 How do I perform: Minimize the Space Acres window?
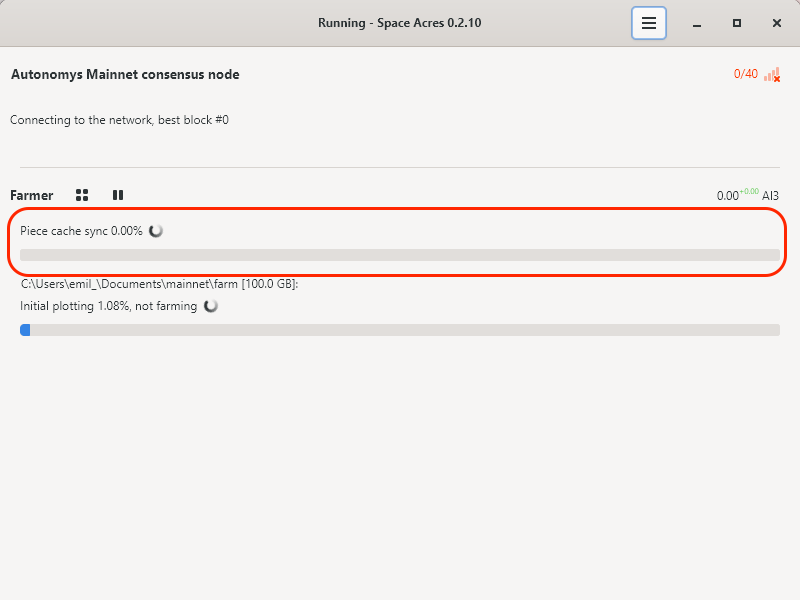click(x=697, y=23)
